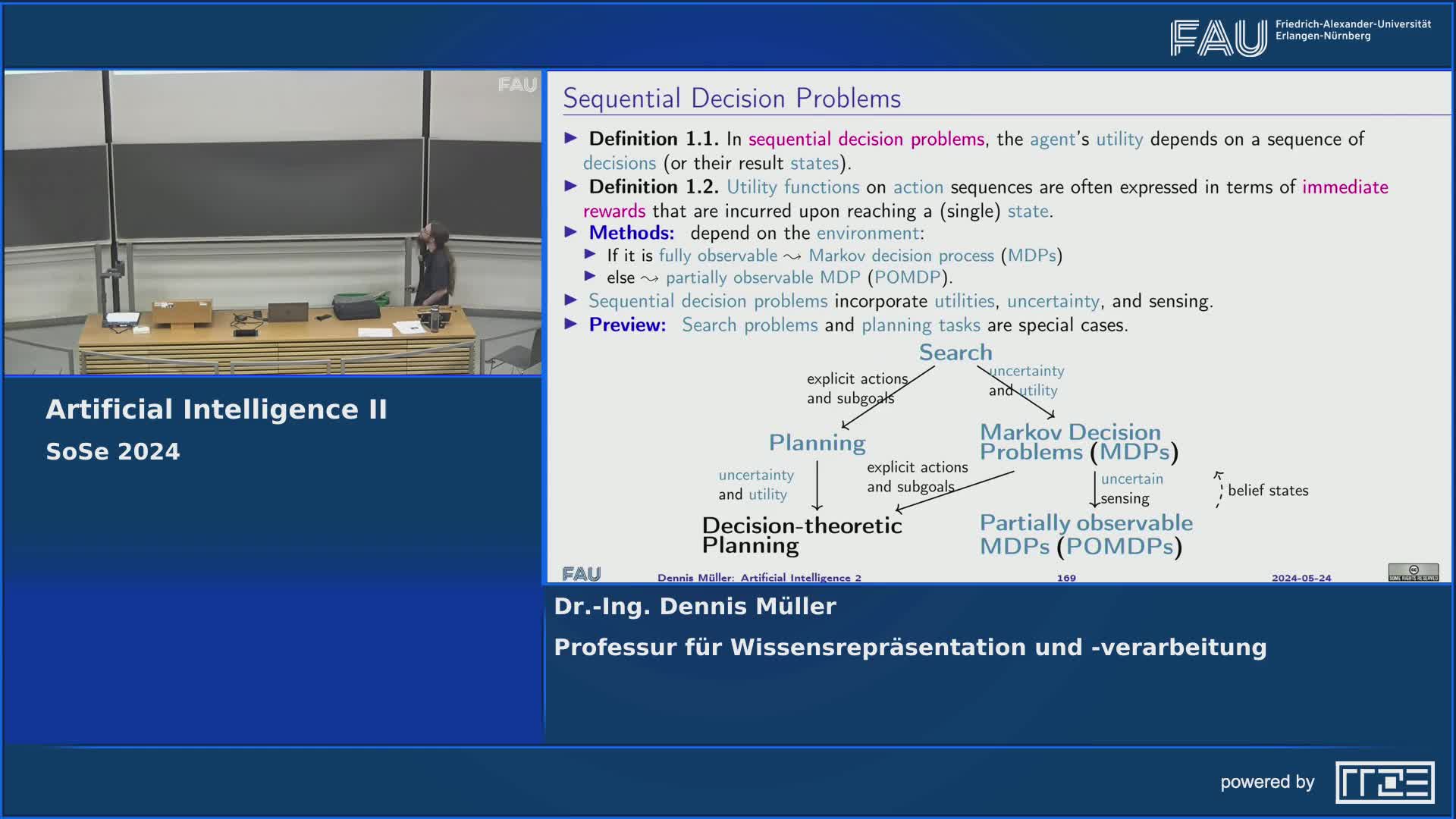This screenshot has width=1456, height=819.
Task: Click slide page number 169
Action: click(x=1066, y=578)
